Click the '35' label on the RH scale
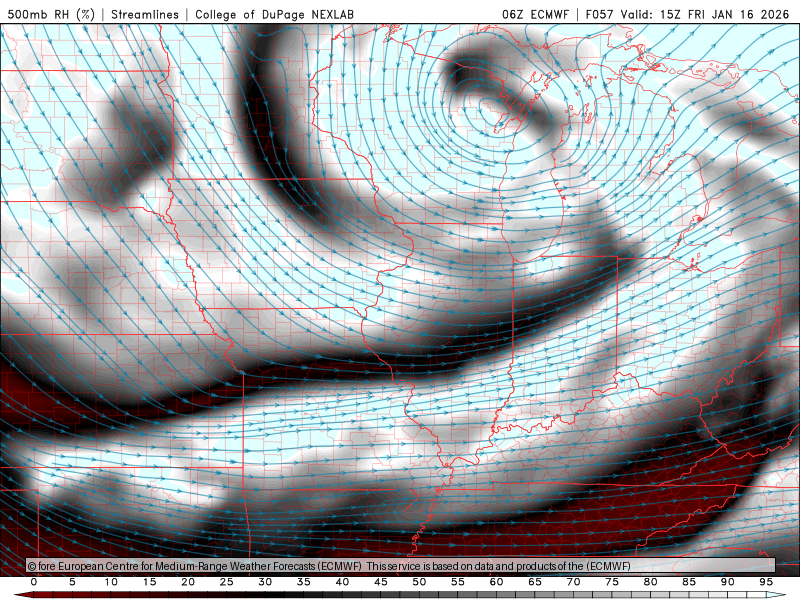800x600 pixels. [304, 582]
